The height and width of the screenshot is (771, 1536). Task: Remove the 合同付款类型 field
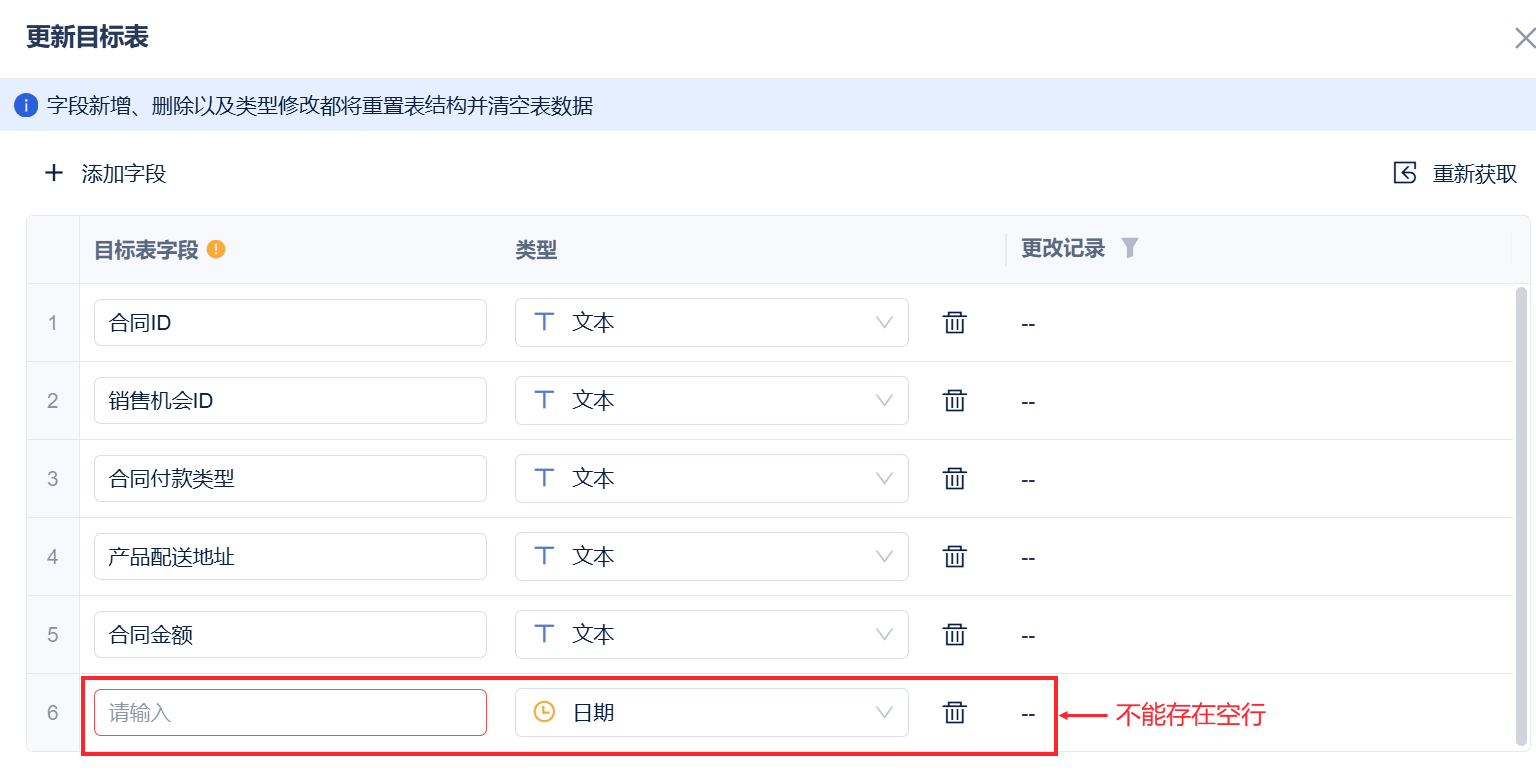click(x=955, y=479)
